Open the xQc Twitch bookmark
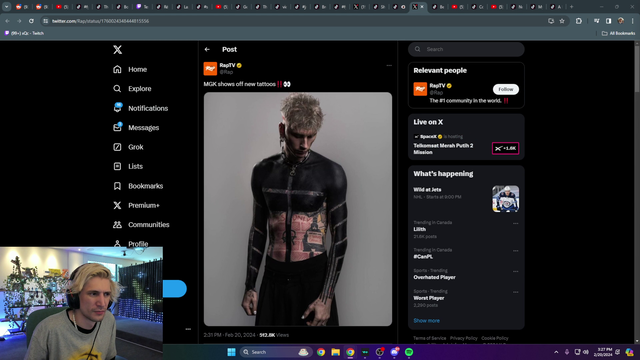The height and width of the screenshot is (360, 640). click(24, 33)
